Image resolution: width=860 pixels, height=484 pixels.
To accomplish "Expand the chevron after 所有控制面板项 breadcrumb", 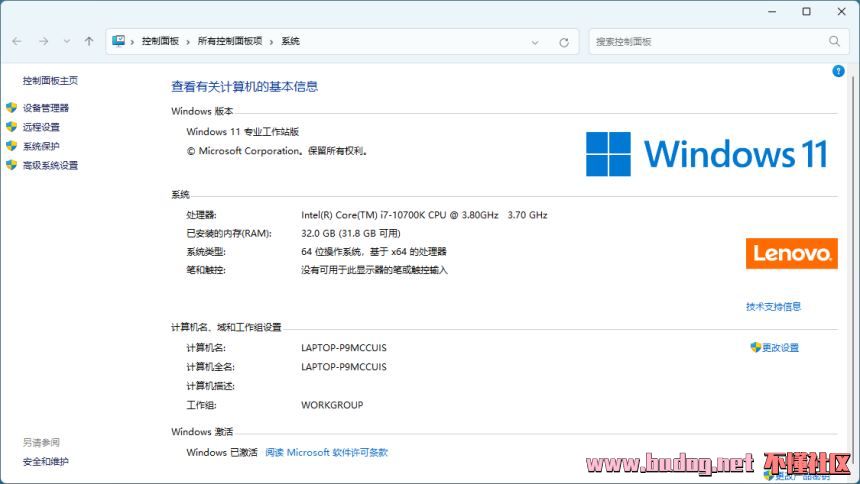I will pos(271,42).
